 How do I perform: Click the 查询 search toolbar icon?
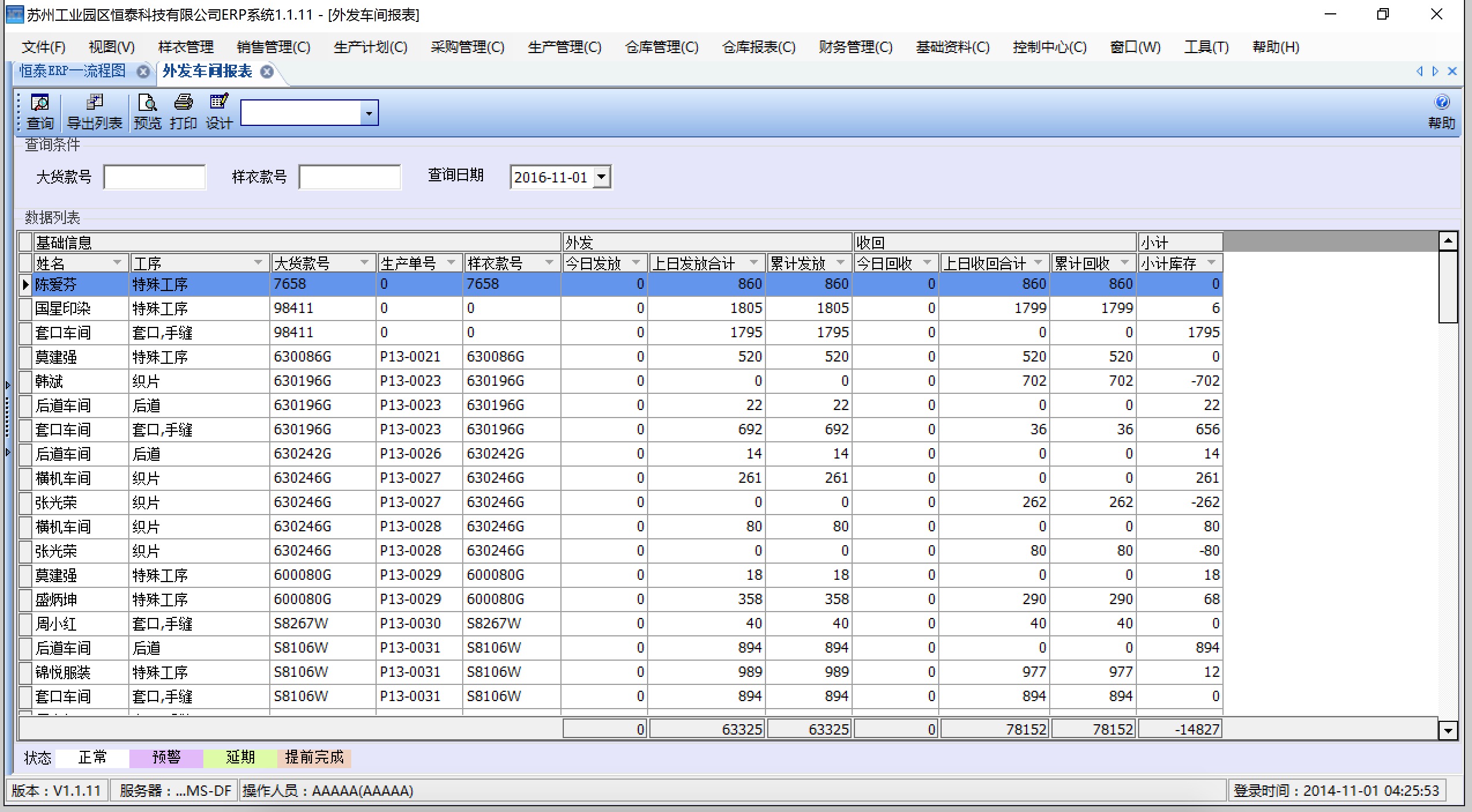pos(40,112)
